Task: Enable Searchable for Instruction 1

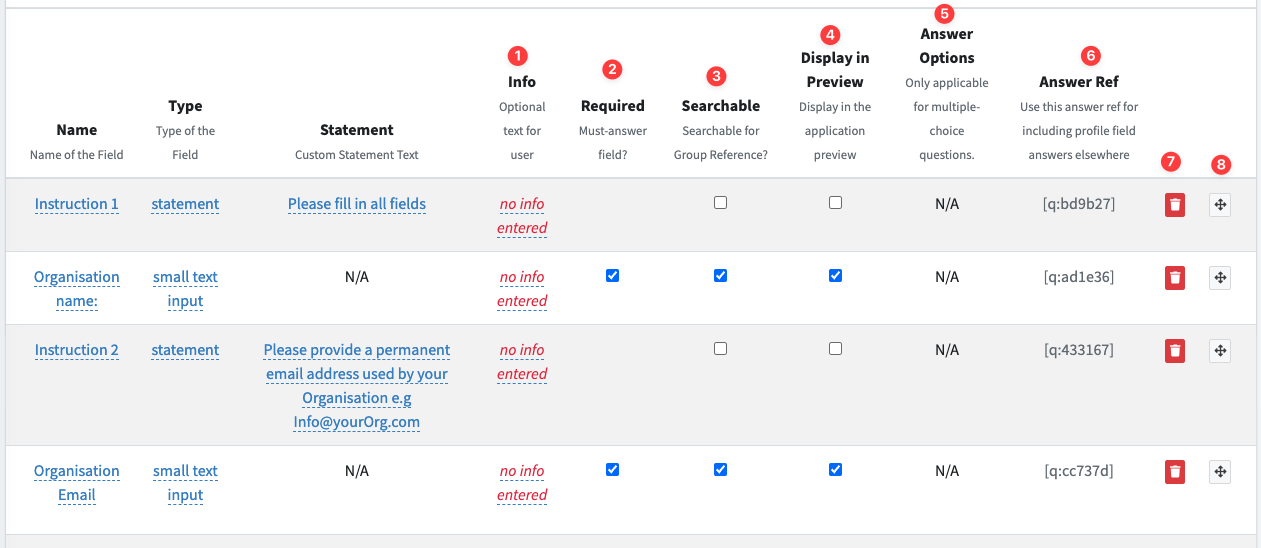Action: click(721, 203)
